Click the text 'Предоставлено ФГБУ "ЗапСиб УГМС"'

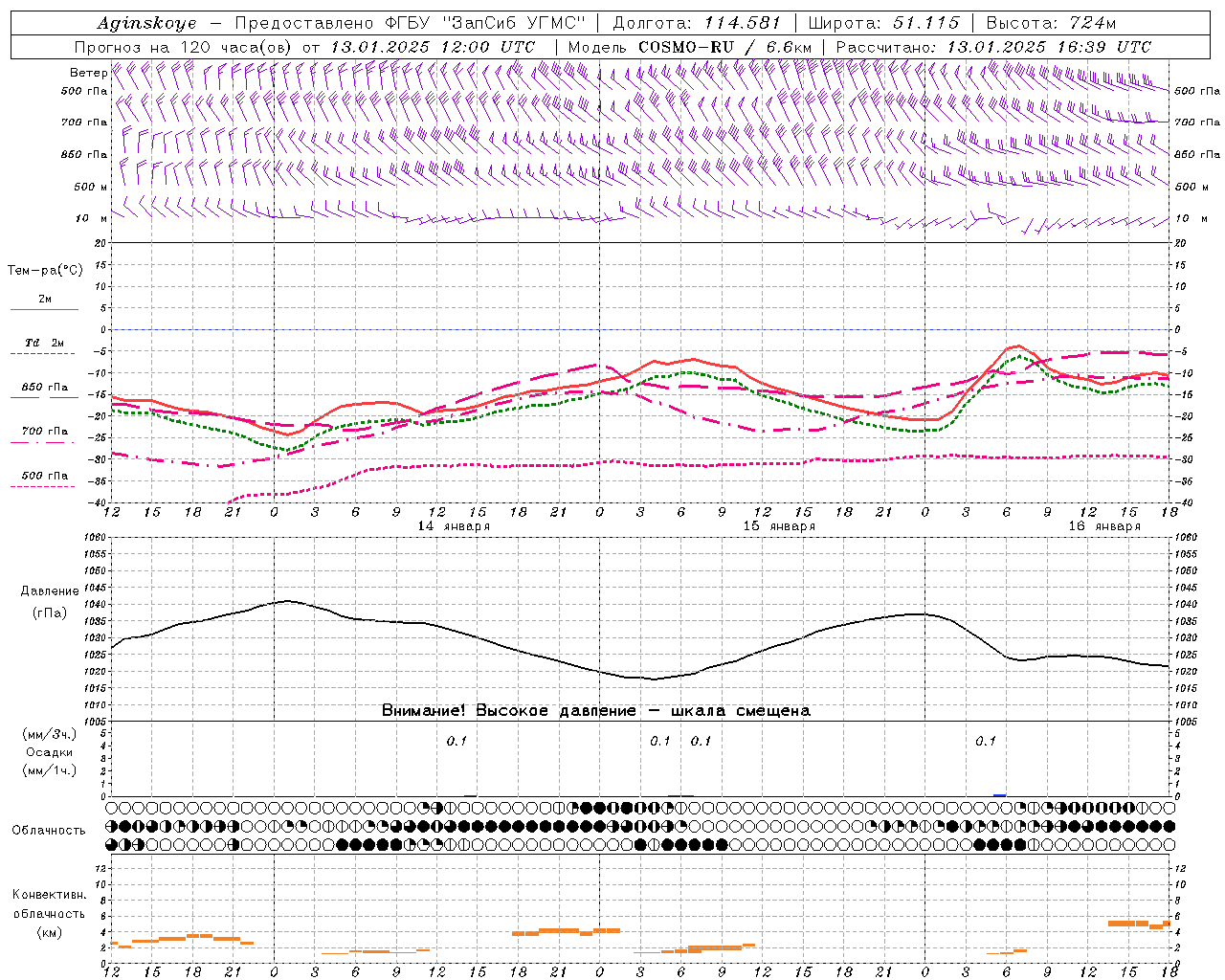(x=410, y=23)
